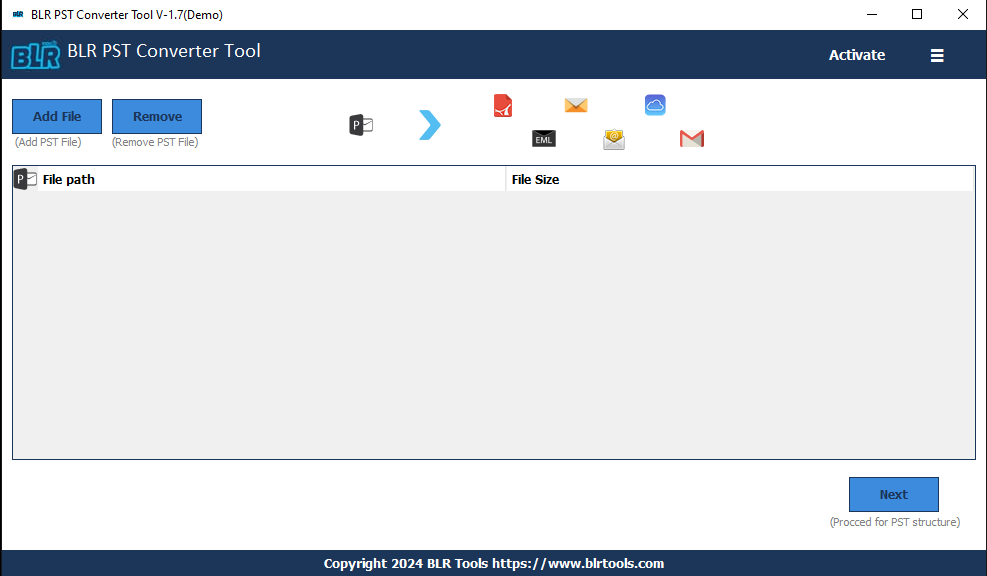Click the Remove button
Viewport: 987px width, 576px height.
pyautogui.click(x=157, y=116)
